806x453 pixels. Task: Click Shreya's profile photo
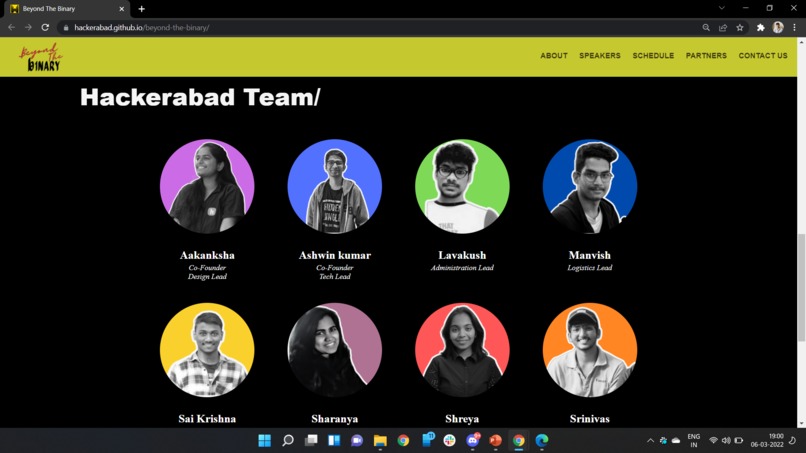(x=462, y=350)
